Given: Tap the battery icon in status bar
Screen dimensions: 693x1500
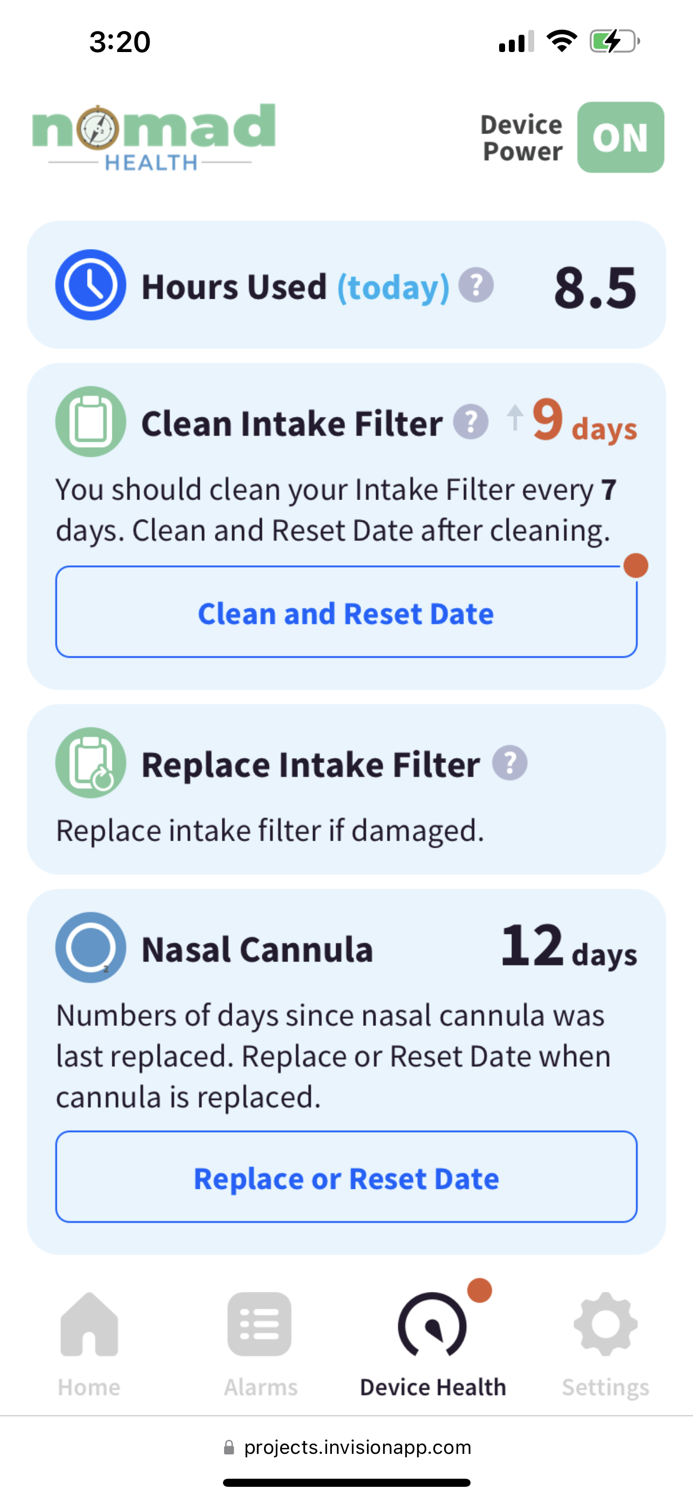Looking at the screenshot, I should pyautogui.click(x=614, y=41).
